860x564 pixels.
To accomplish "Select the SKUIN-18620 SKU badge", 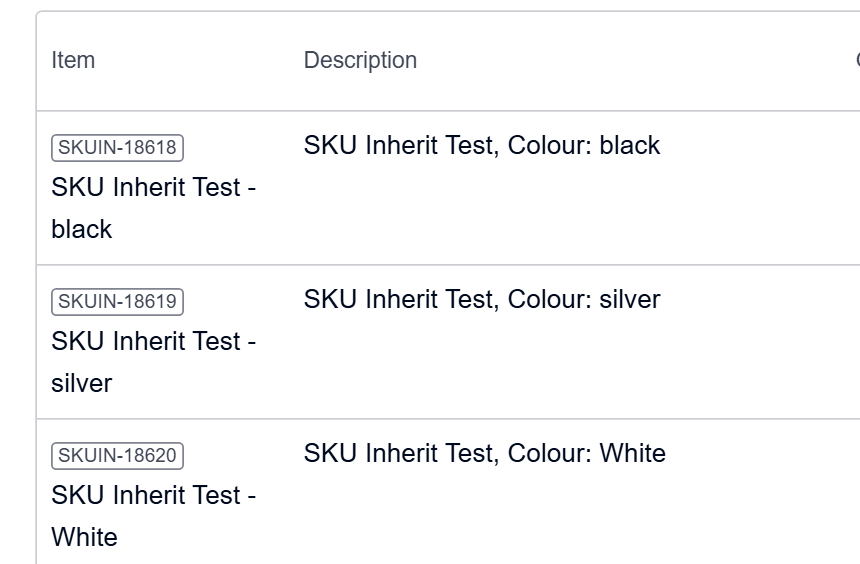I will click(117, 456).
